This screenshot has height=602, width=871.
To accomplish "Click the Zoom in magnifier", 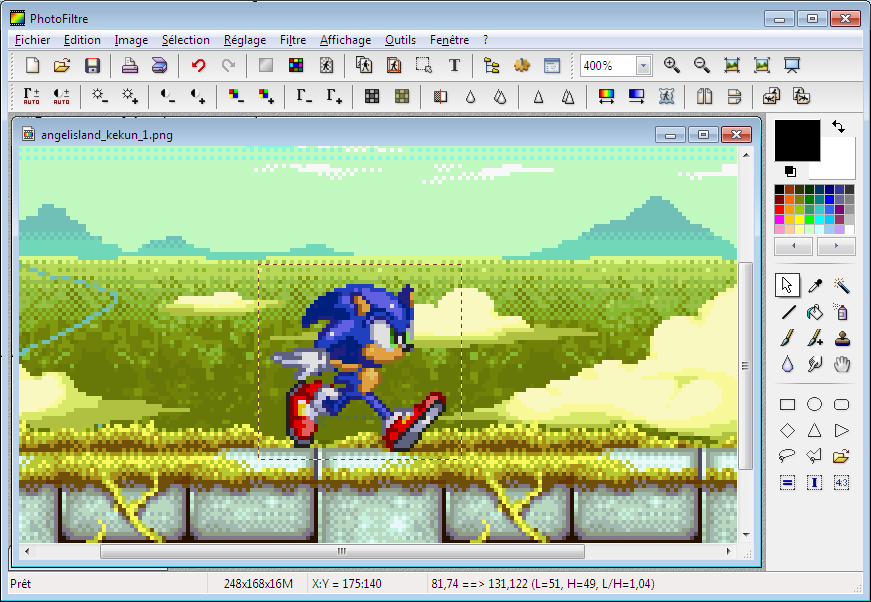I will (x=672, y=66).
